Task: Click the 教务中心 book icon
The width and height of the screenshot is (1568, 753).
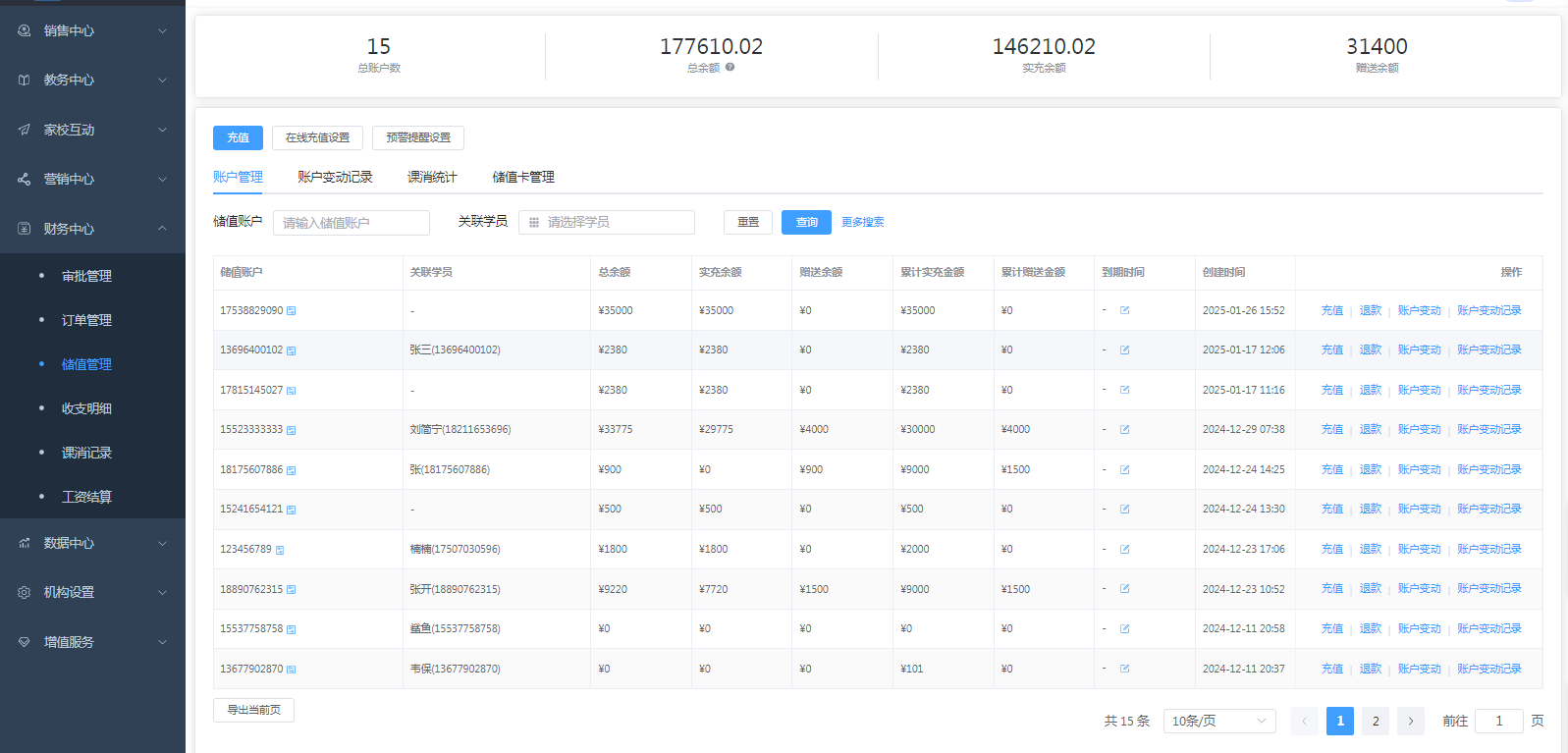Action: pyautogui.click(x=25, y=80)
